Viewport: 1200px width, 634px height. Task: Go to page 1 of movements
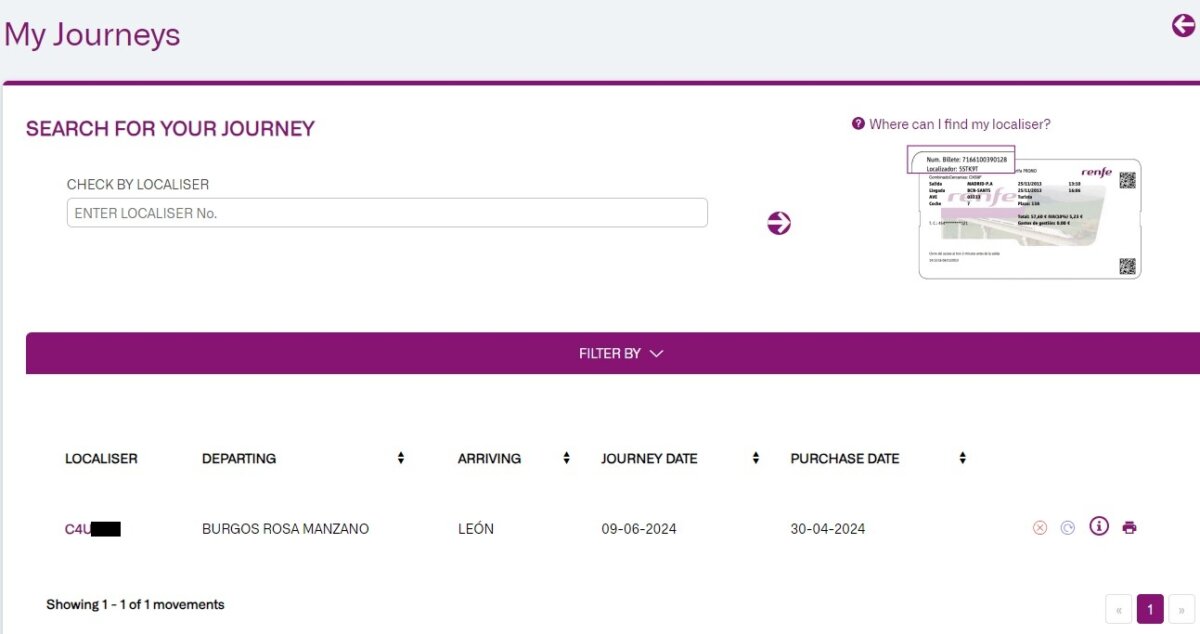coord(1150,608)
